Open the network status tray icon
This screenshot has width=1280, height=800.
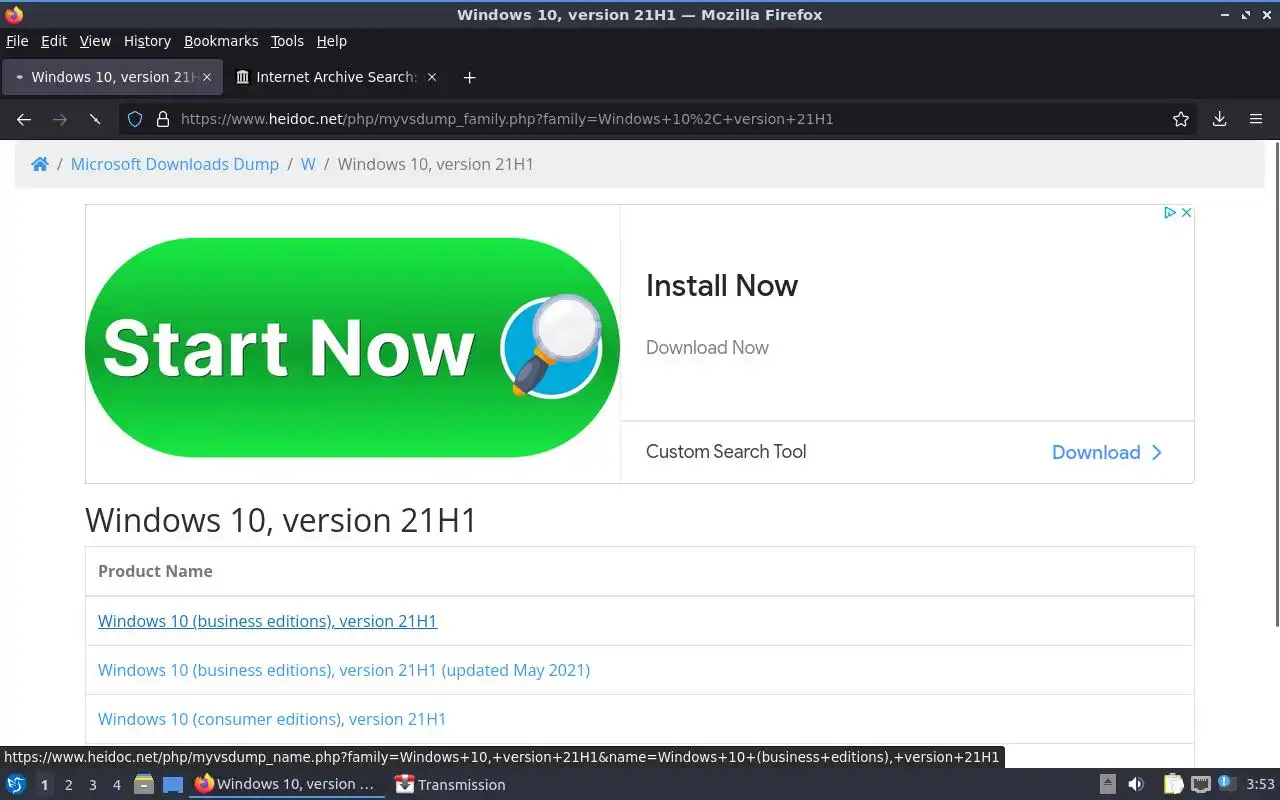[1201, 785]
